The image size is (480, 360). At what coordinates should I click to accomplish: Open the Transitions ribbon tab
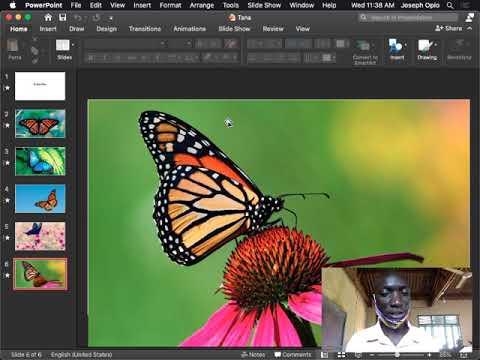[145, 29]
